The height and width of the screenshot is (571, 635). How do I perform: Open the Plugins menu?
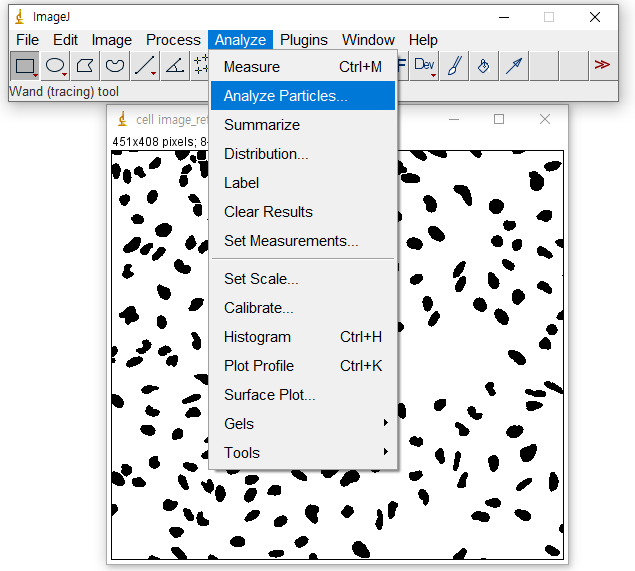304,40
